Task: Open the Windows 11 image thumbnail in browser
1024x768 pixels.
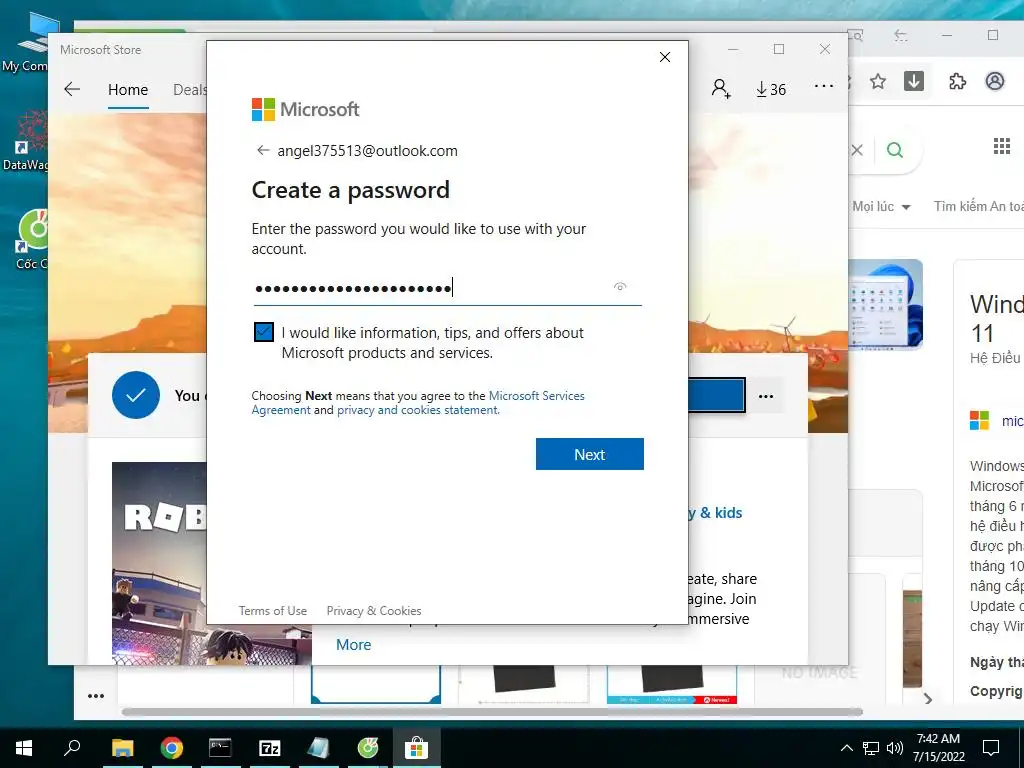Action: tap(886, 305)
